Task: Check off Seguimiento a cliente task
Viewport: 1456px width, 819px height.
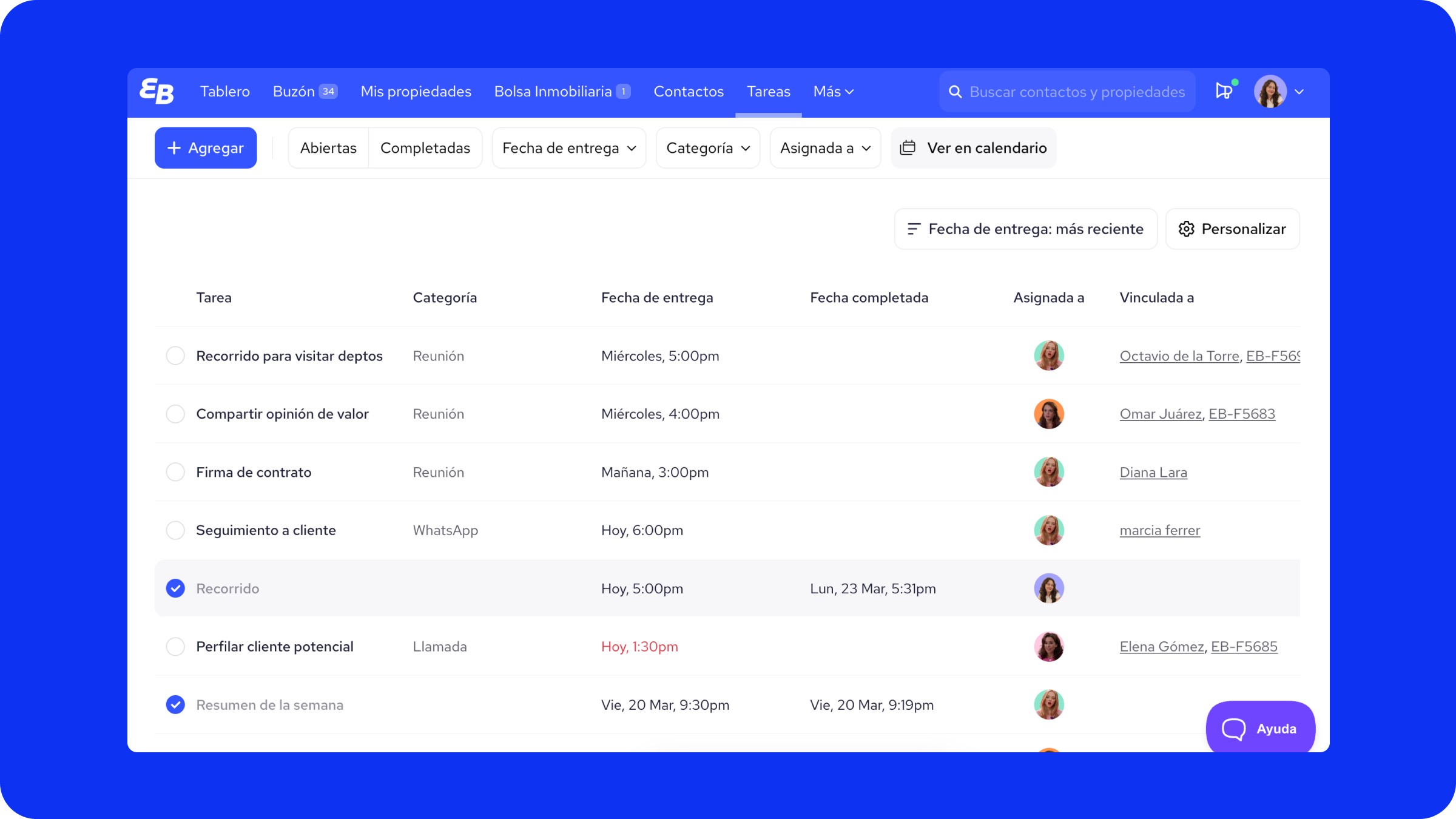Action: (175, 530)
